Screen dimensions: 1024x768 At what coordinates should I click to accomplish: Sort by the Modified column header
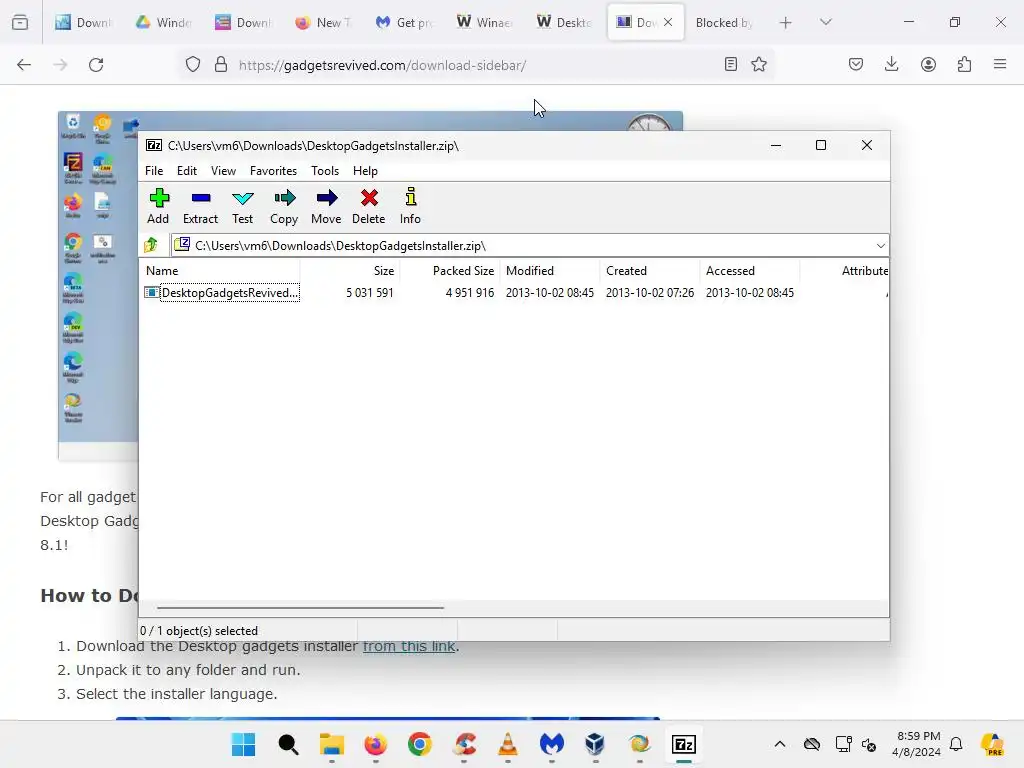(550, 270)
